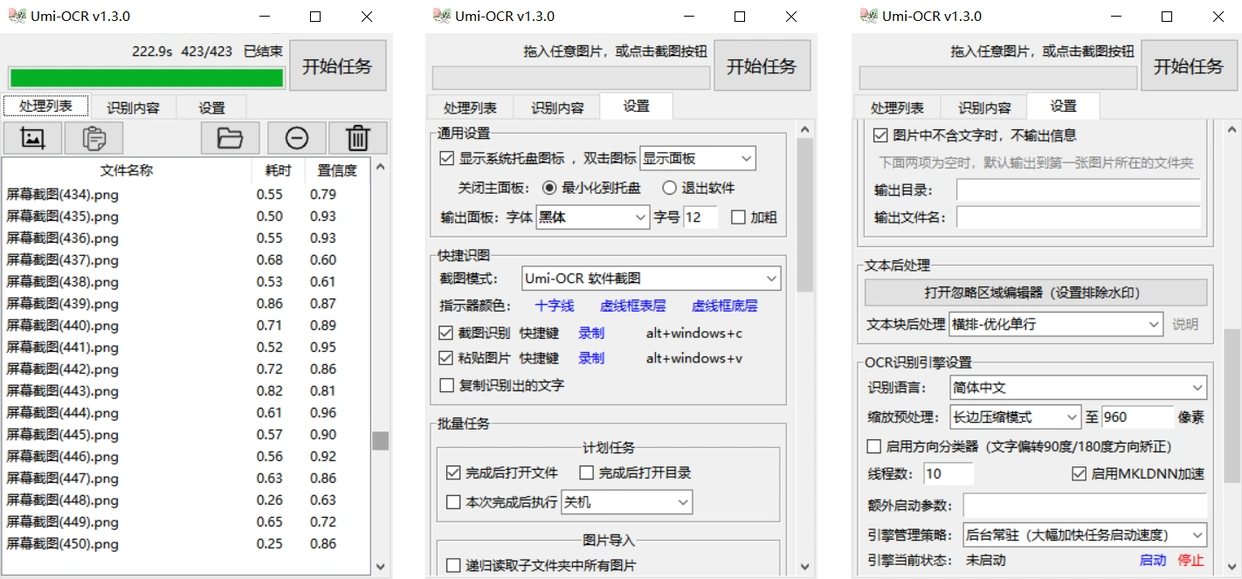This screenshot has height=579, width=1242.
Task: Open the 截图模式 Umi-OCR 软件截图 dropdown
Action: 651,278
